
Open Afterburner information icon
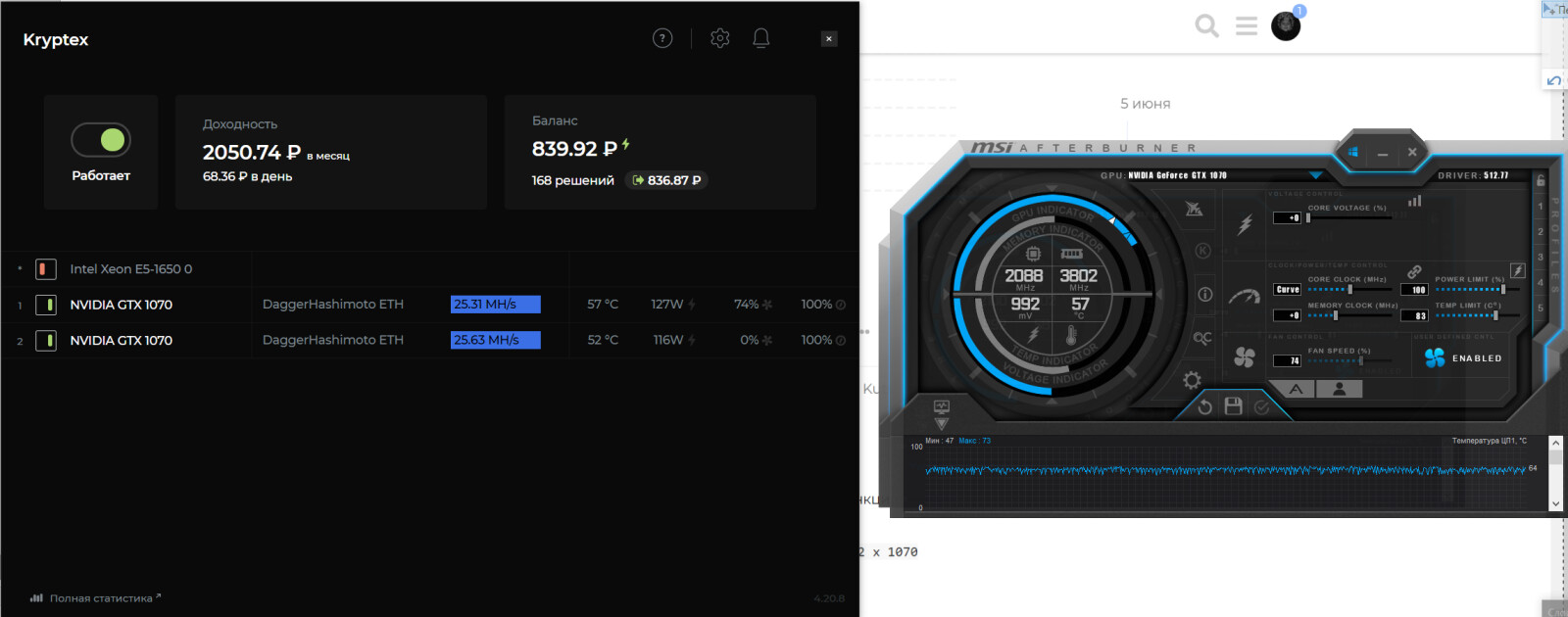pos(1205,294)
